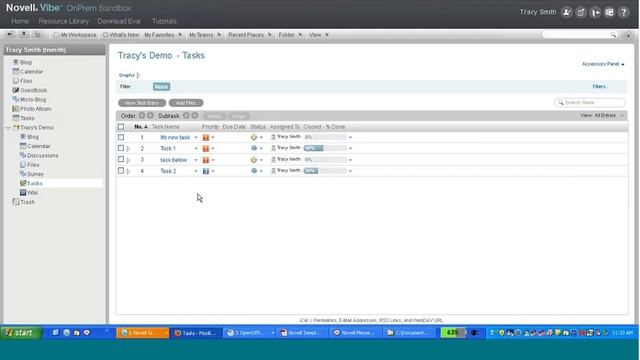Open the help question mark icon
The height and width of the screenshot is (360, 640).
(624, 12)
